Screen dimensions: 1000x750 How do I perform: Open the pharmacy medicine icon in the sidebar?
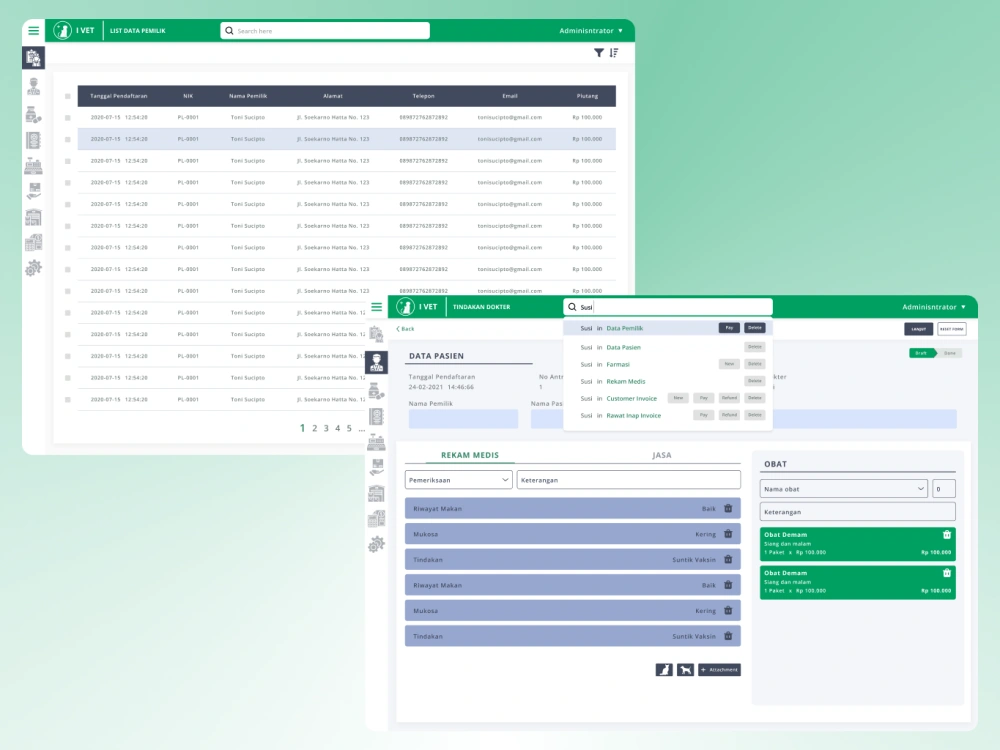coord(34,116)
